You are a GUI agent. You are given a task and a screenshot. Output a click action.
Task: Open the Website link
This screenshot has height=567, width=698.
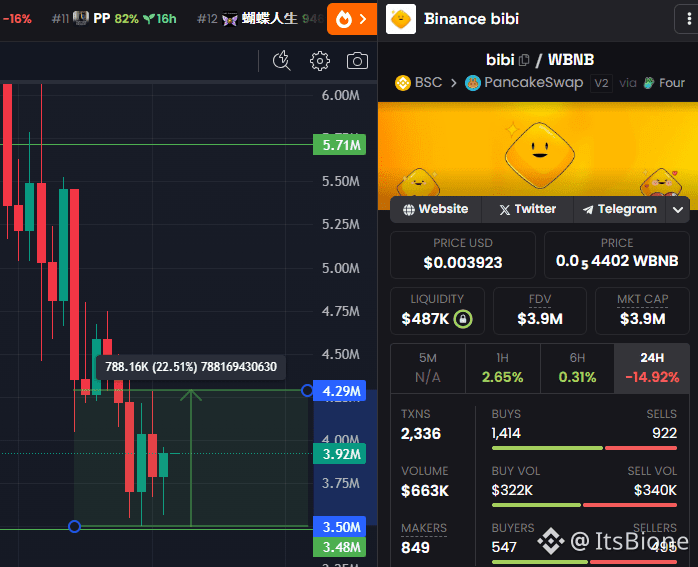click(x=436, y=209)
